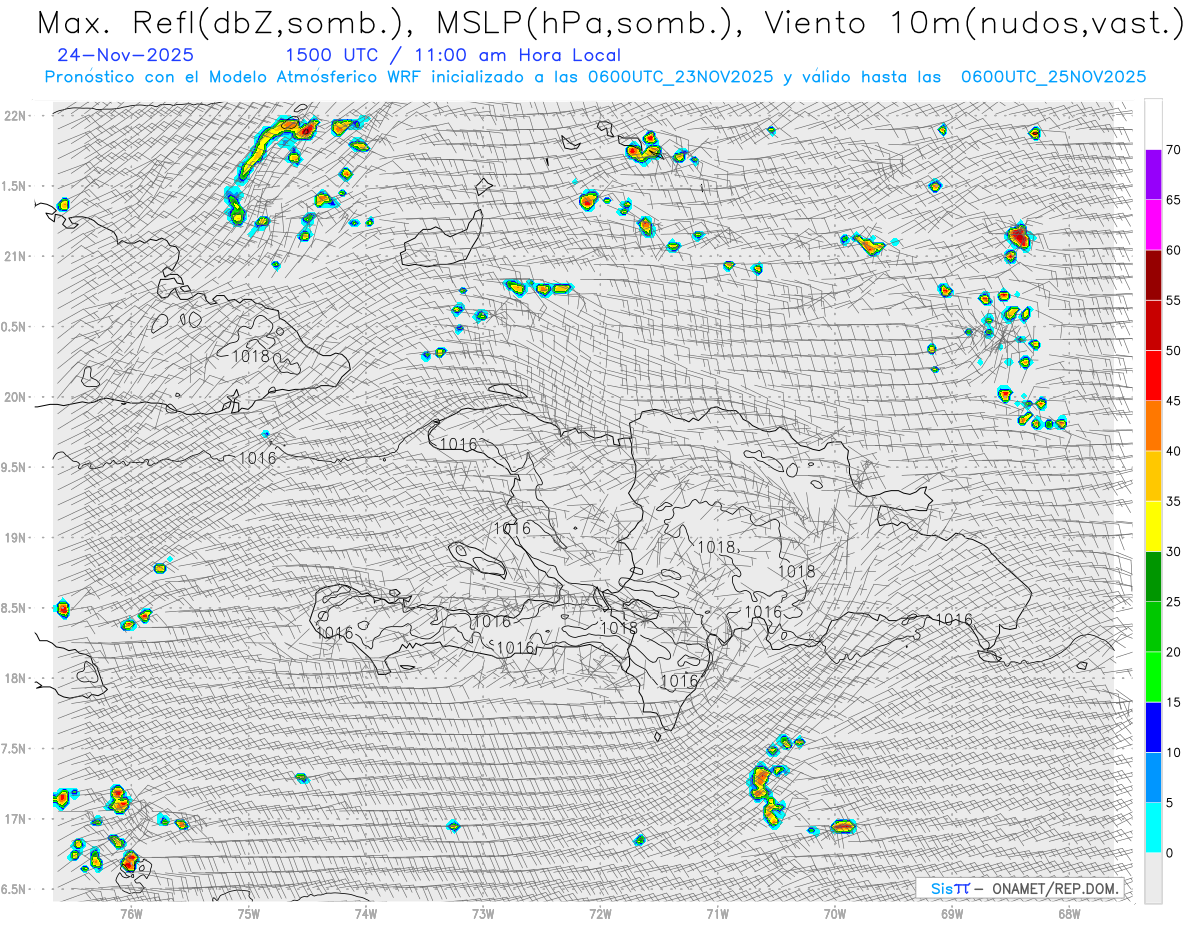The image size is (1200, 927).
Task: Click the "55" colorbar scale label
Action: 1174,300
